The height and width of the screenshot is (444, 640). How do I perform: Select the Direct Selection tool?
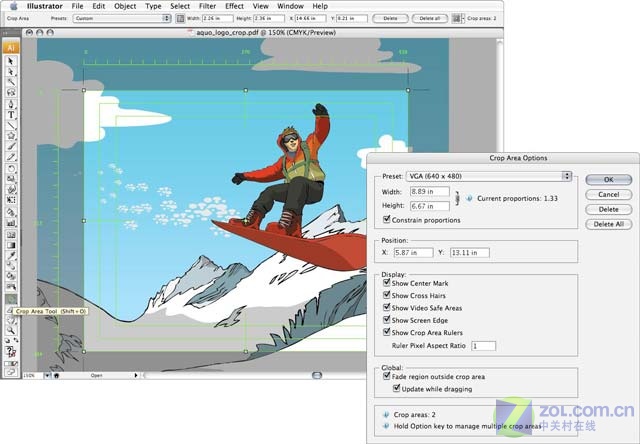11,72
